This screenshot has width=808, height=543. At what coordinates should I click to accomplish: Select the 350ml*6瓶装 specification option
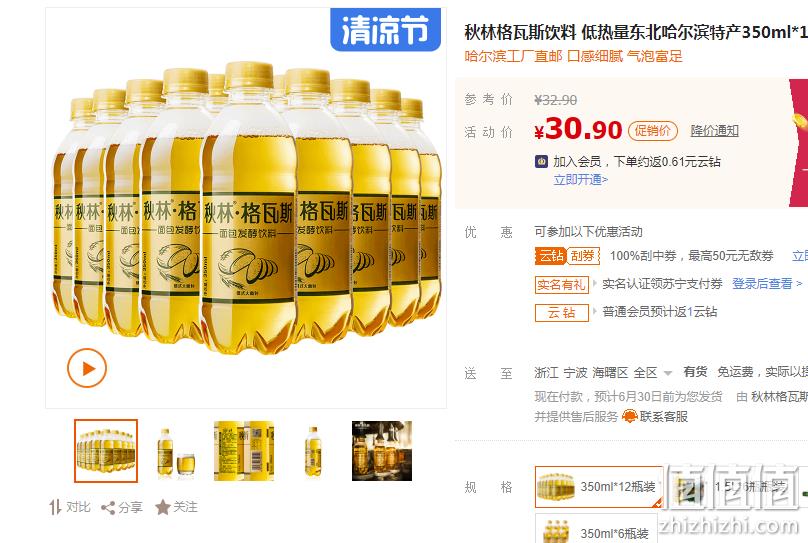(596, 528)
